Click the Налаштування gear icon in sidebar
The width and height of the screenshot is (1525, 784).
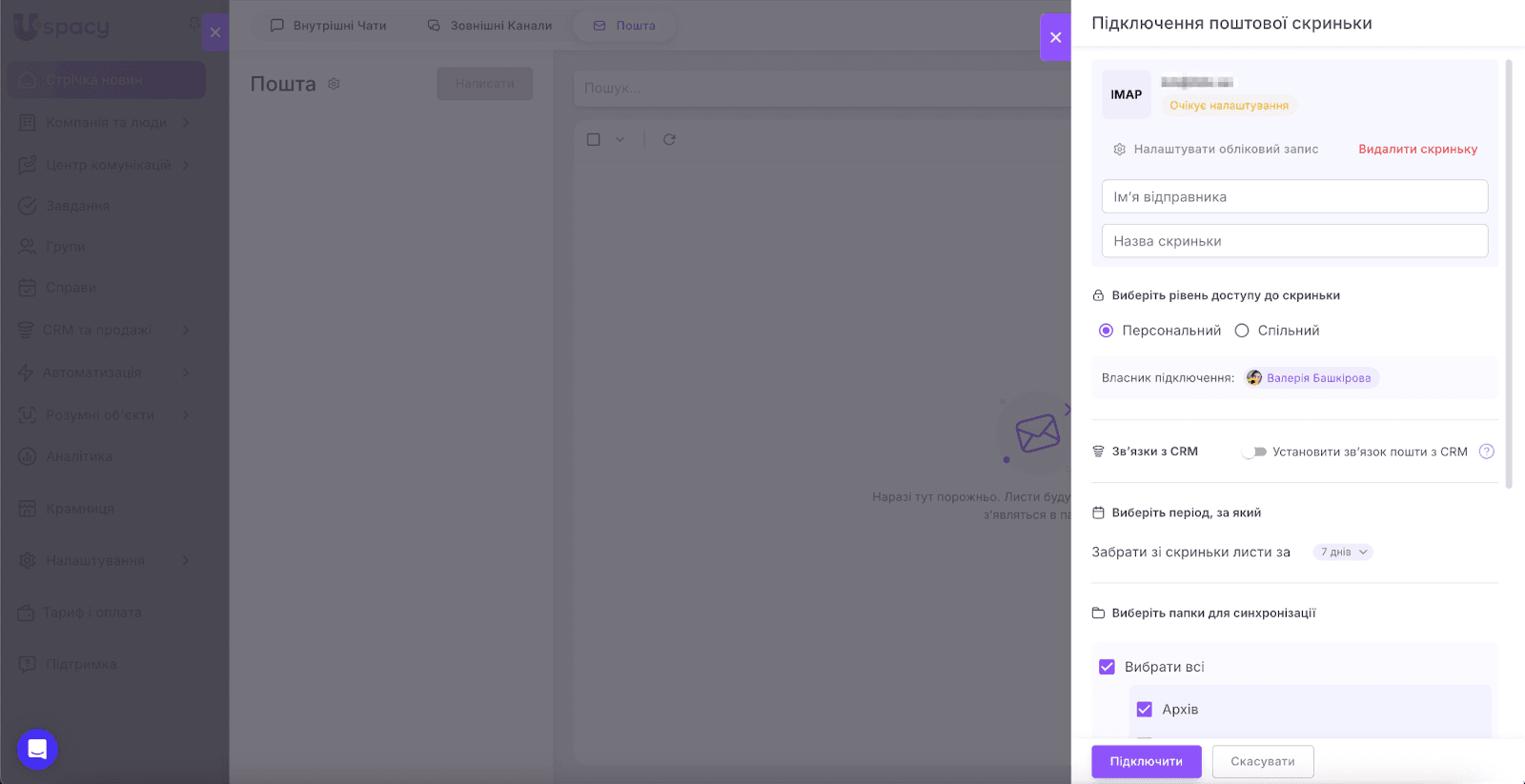tap(28, 560)
